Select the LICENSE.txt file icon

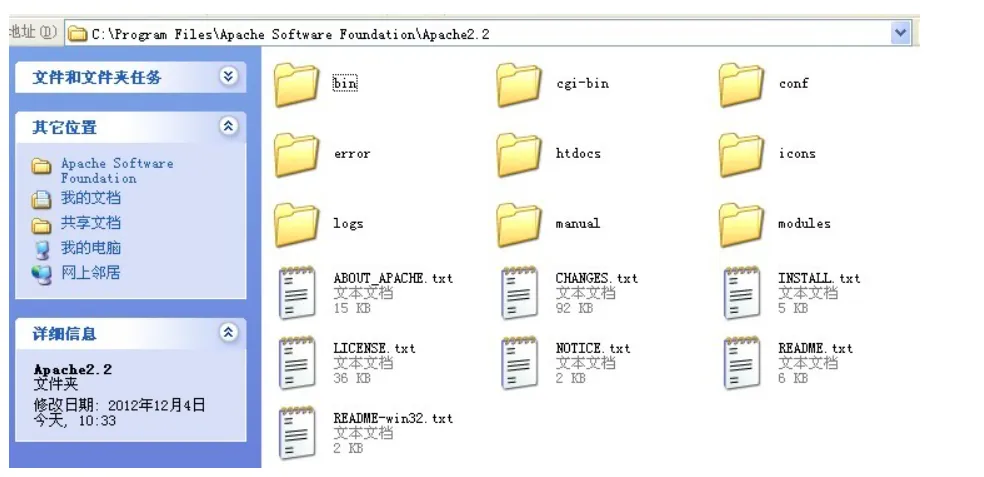click(297, 363)
